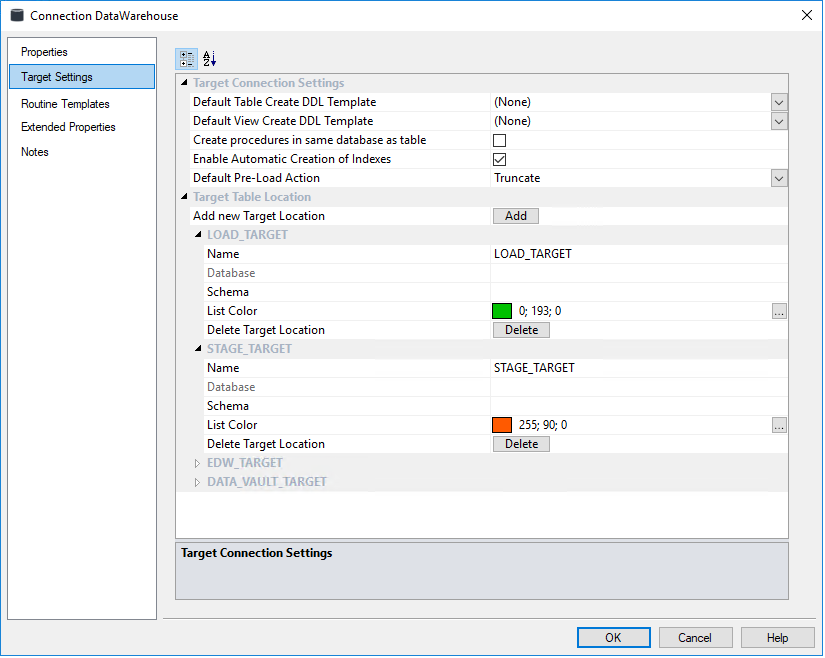Close the Connection DataWarehouse dialog

(x=807, y=15)
